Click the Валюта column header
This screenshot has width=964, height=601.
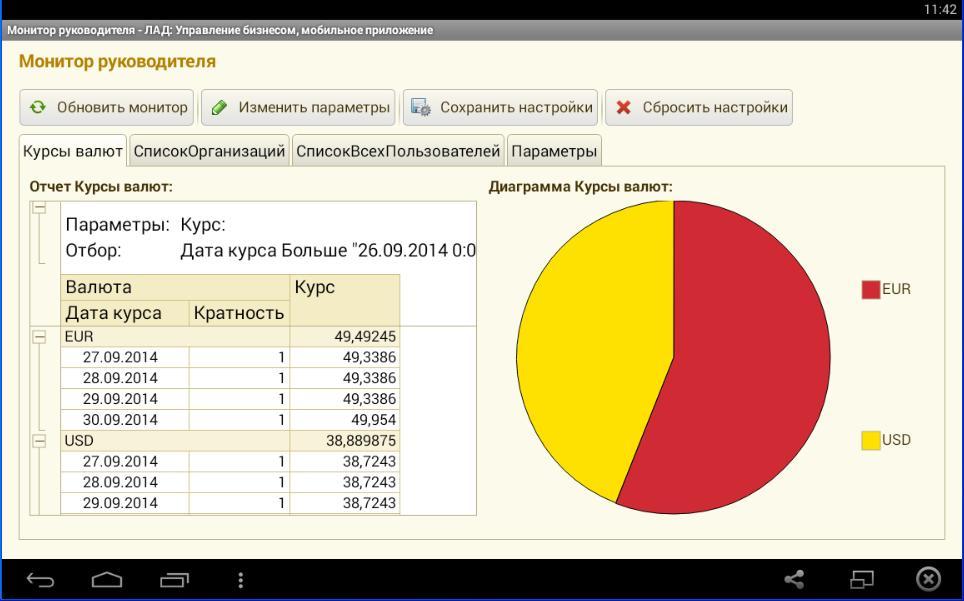click(x=175, y=287)
